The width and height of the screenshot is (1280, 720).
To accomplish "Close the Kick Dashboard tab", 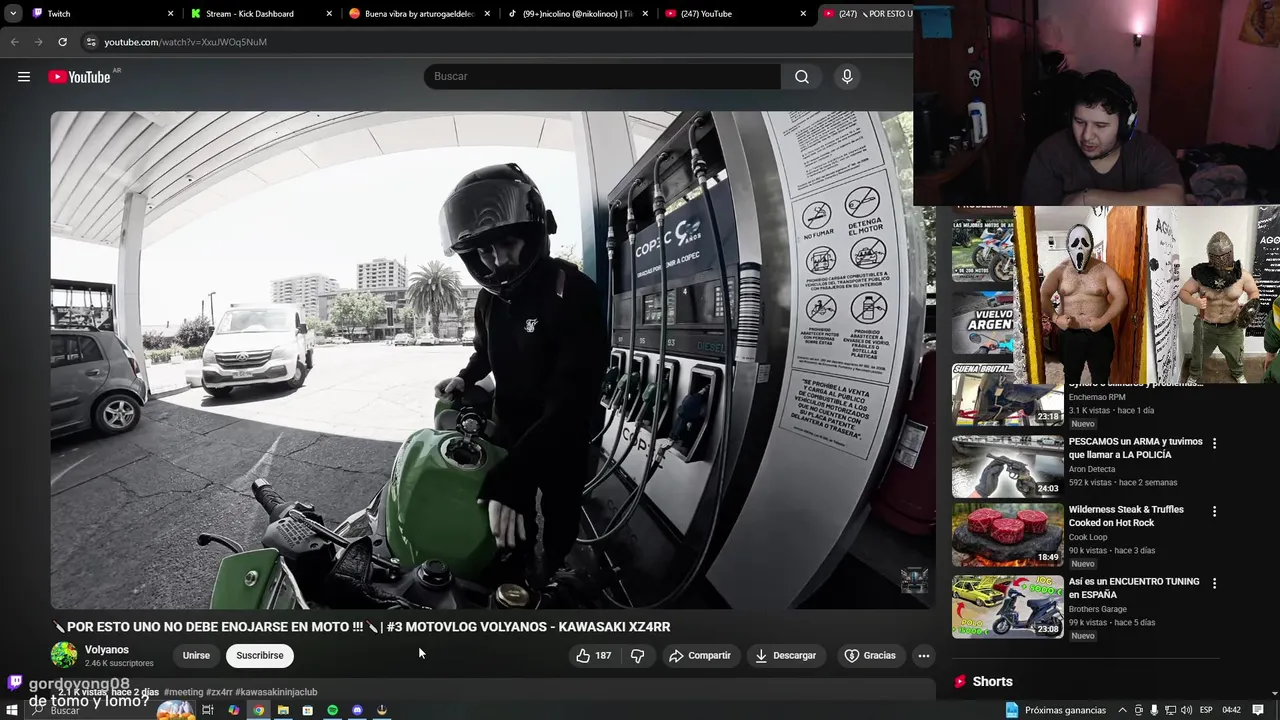I will click(329, 14).
